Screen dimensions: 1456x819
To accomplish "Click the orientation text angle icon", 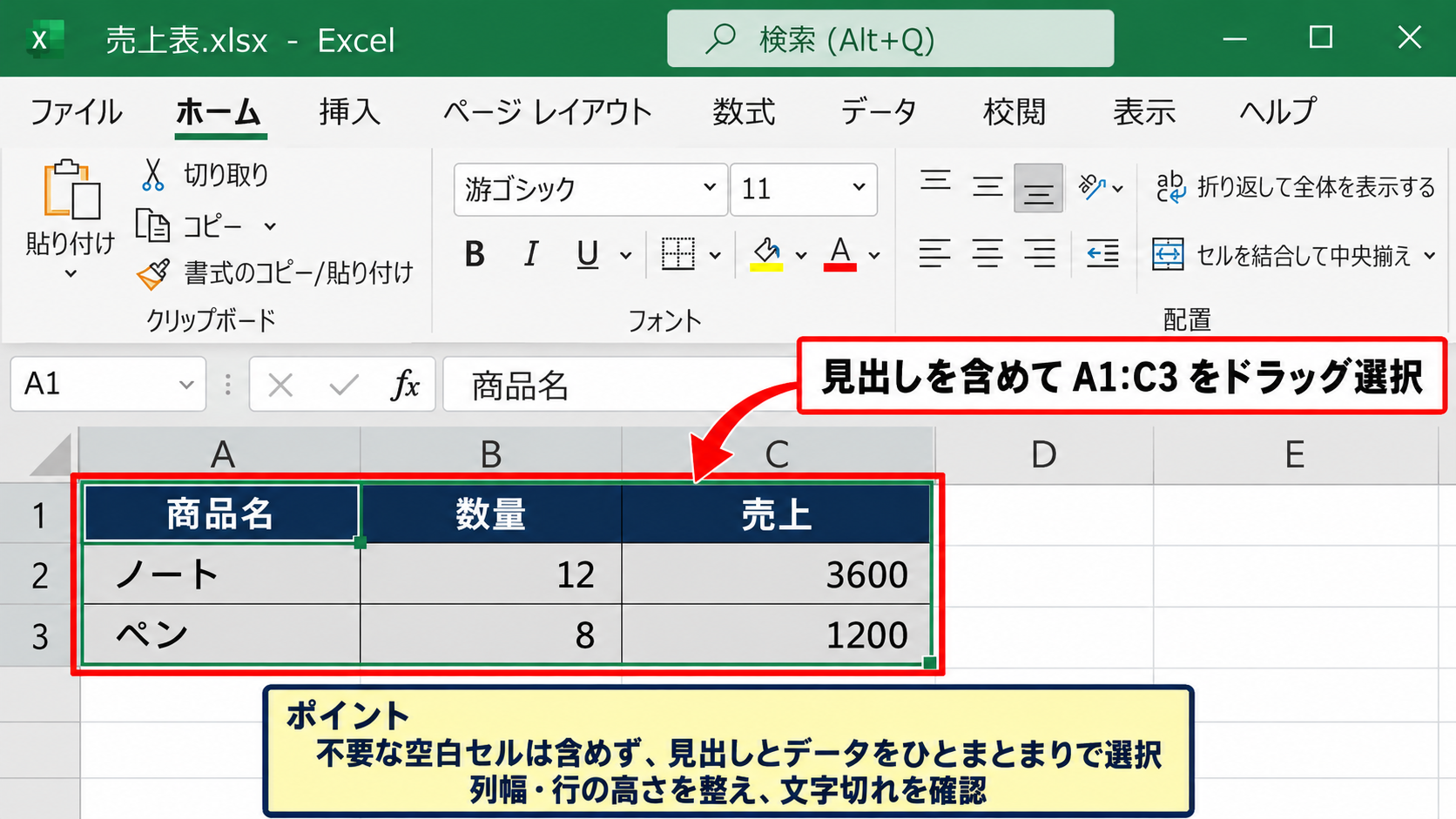I will click(1091, 186).
